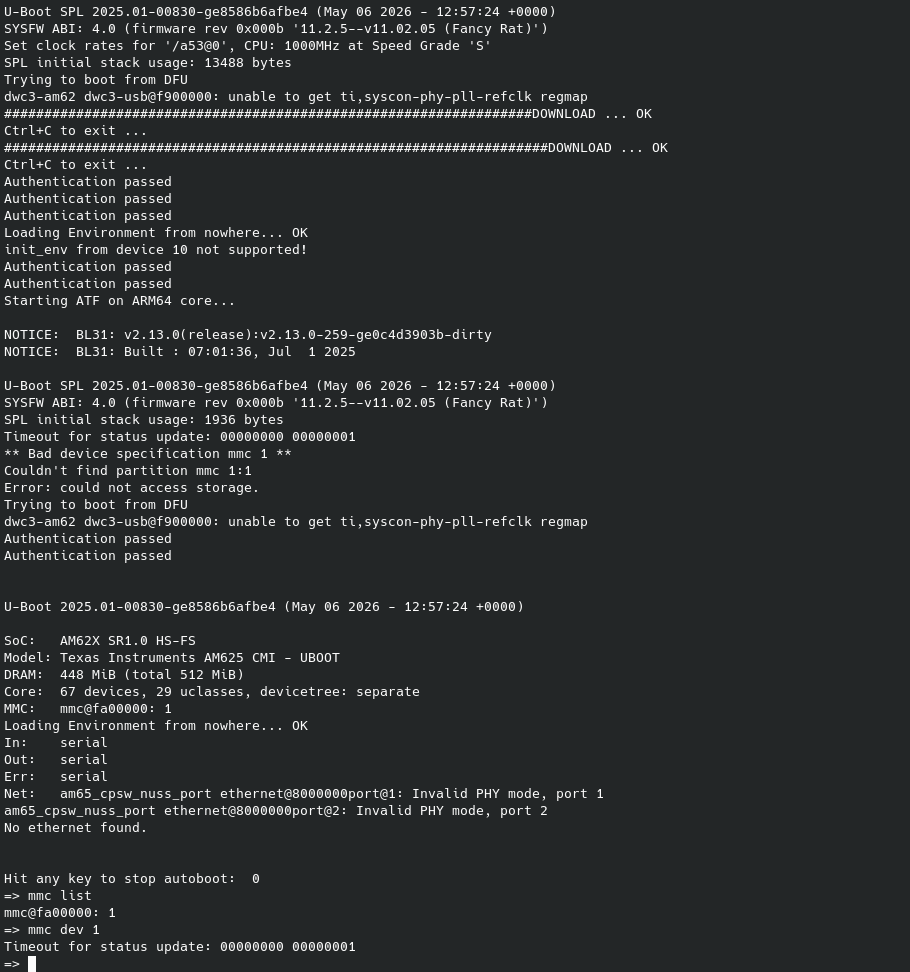Click '** Bad device specification mmc 1 **'
This screenshot has width=910, height=972.
148,454
